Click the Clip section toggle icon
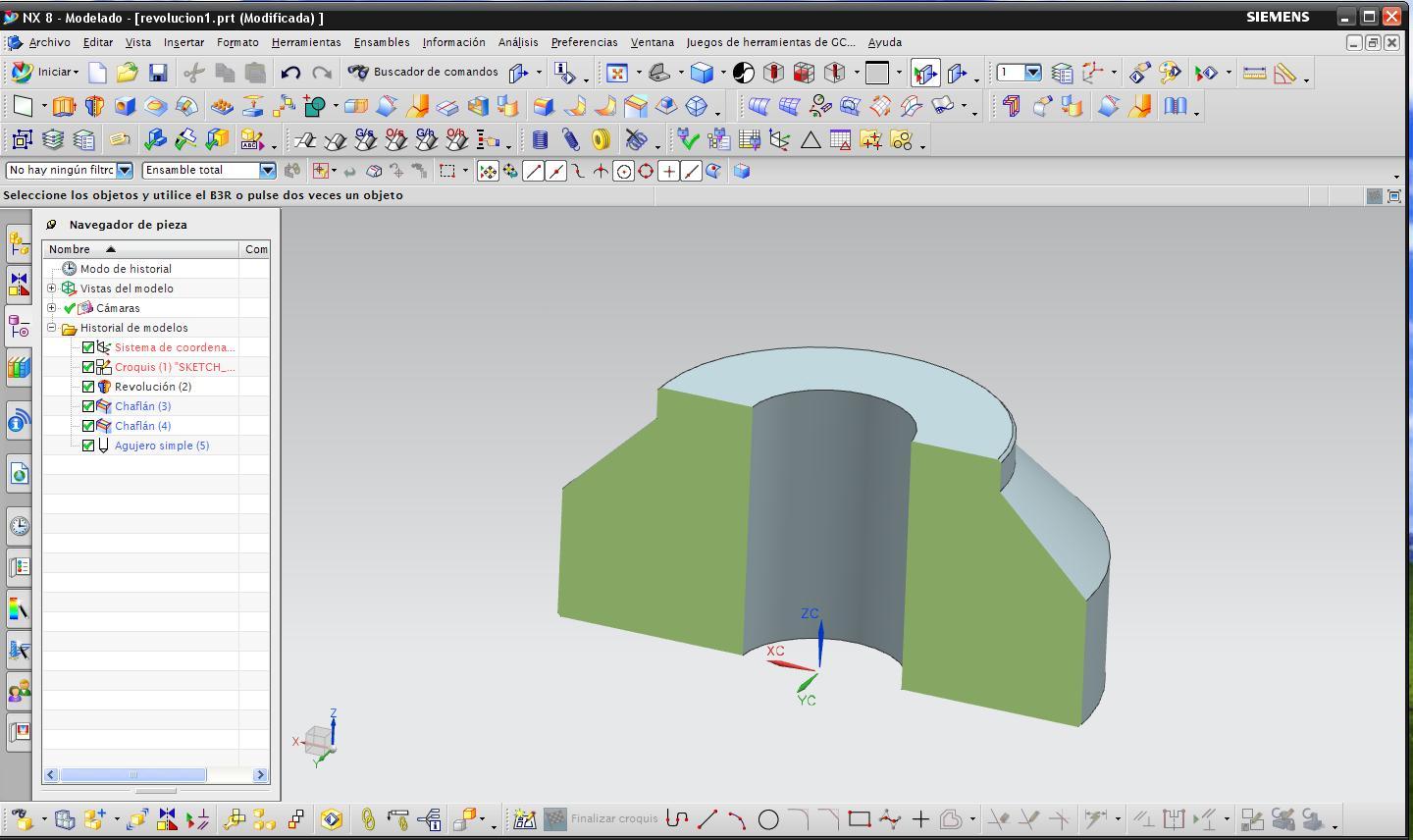The height and width of the screenshot is (840, 1413). tap(925, 73)
